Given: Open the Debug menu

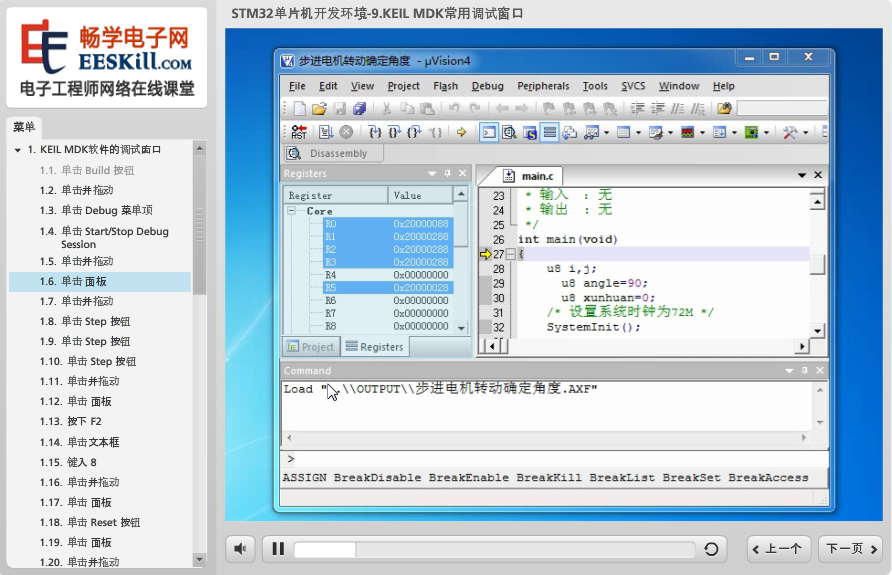Looking at the screenshot, I should pyautogui.click(x=488, y=86).
